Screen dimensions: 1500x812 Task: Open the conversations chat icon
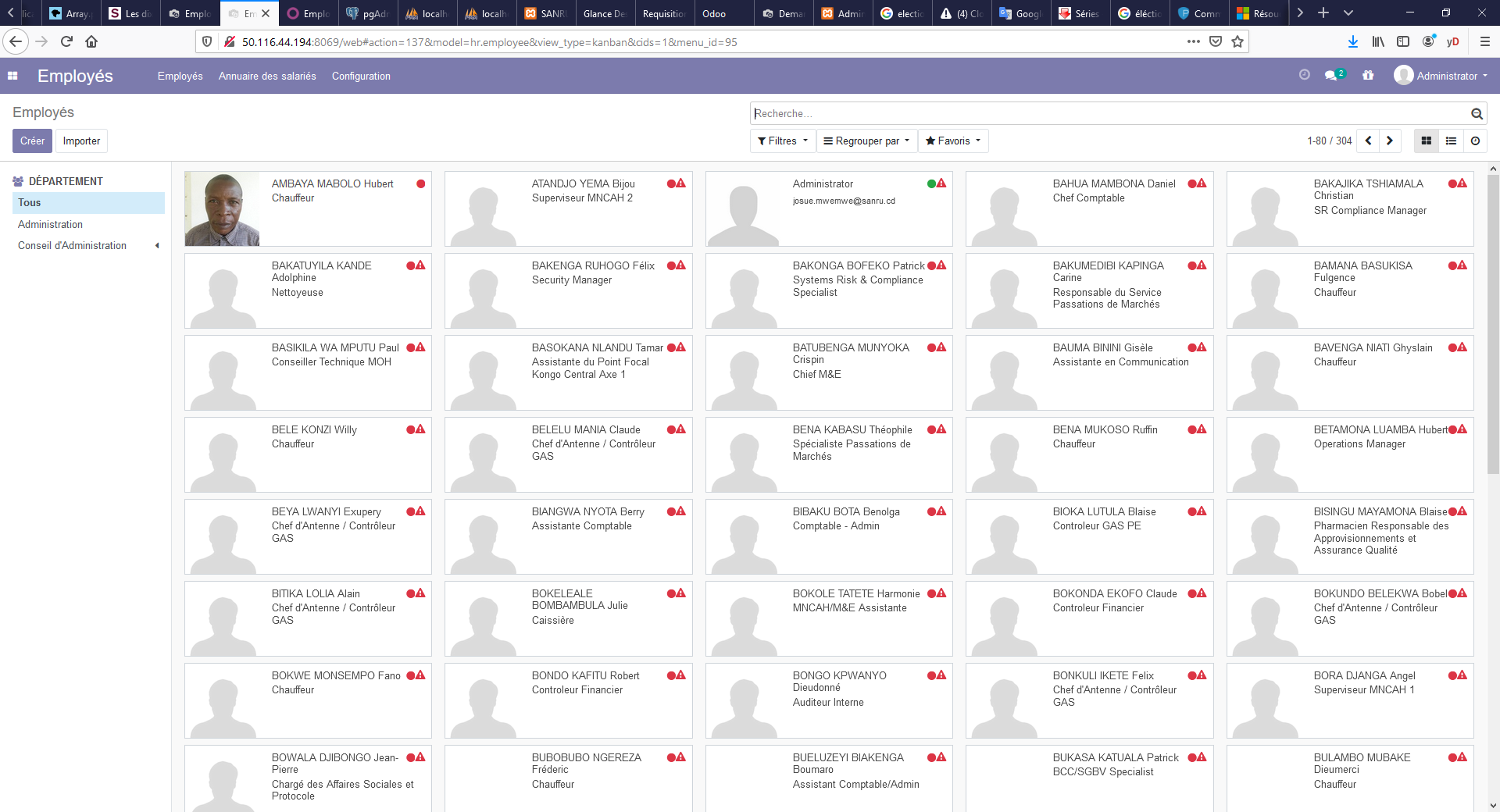(1331, 76)
